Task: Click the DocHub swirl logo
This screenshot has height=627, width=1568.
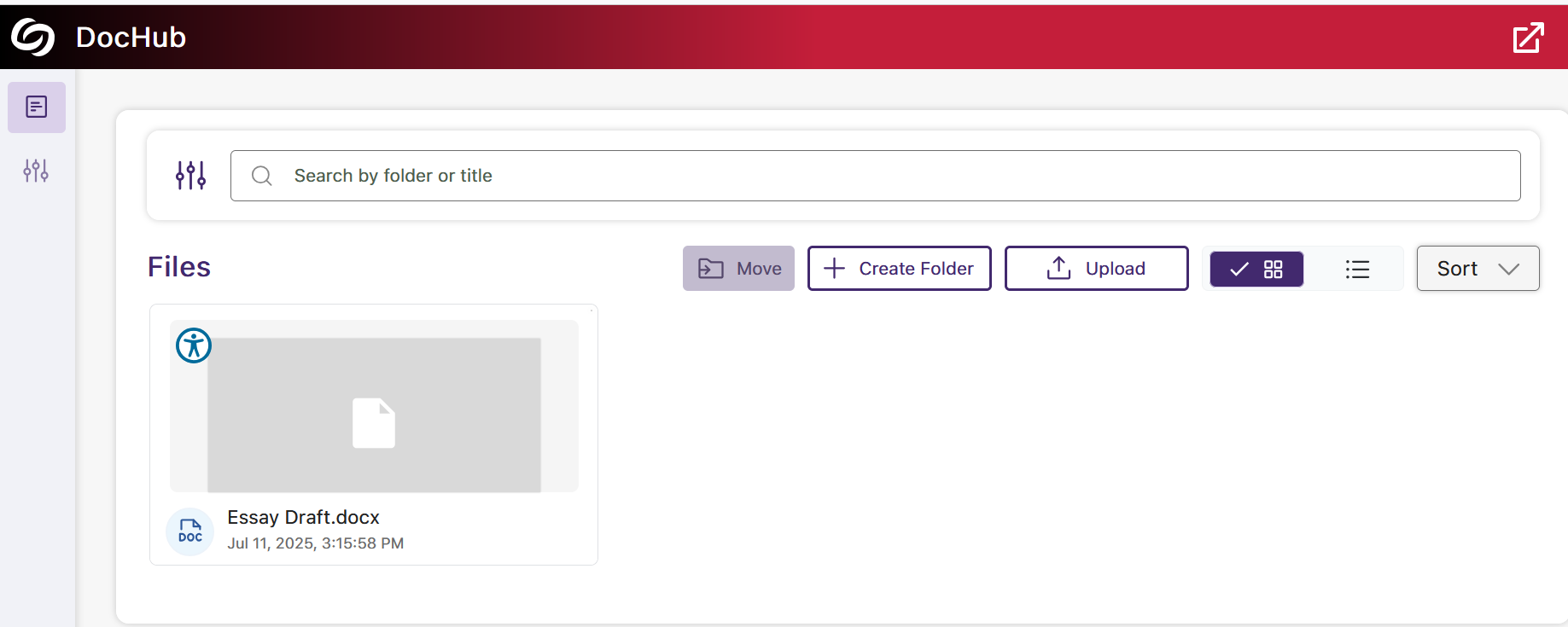Action: [x=32, y=38]
